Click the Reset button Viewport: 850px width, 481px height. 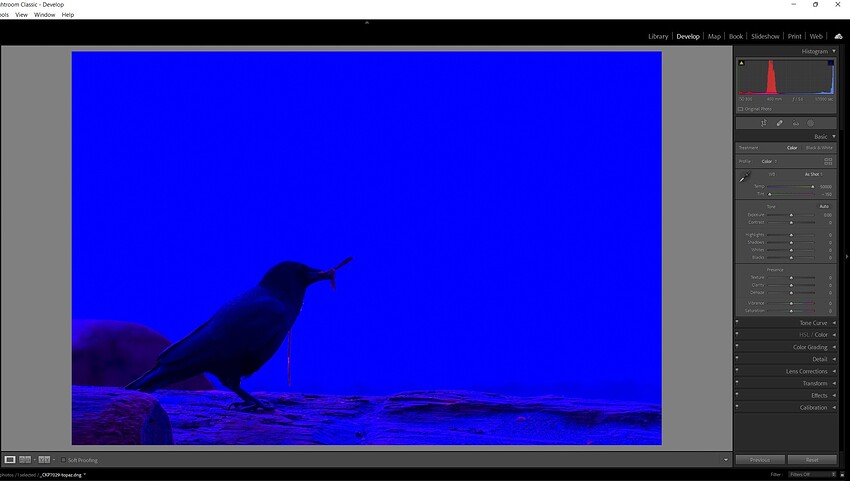(x=812, y=460)
